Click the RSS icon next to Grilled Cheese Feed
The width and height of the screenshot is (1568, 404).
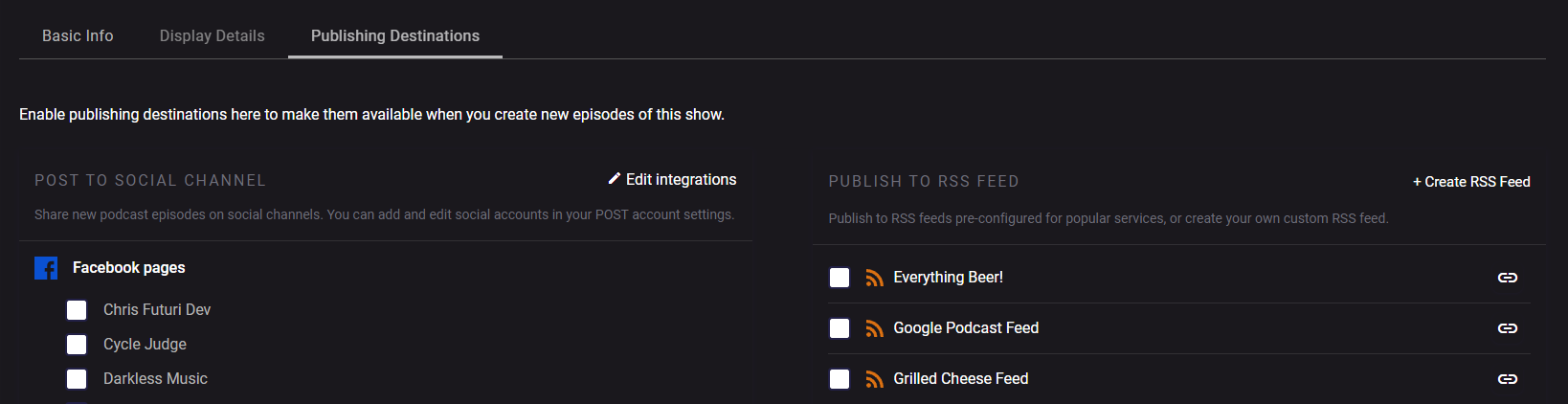tap(874, 379)
